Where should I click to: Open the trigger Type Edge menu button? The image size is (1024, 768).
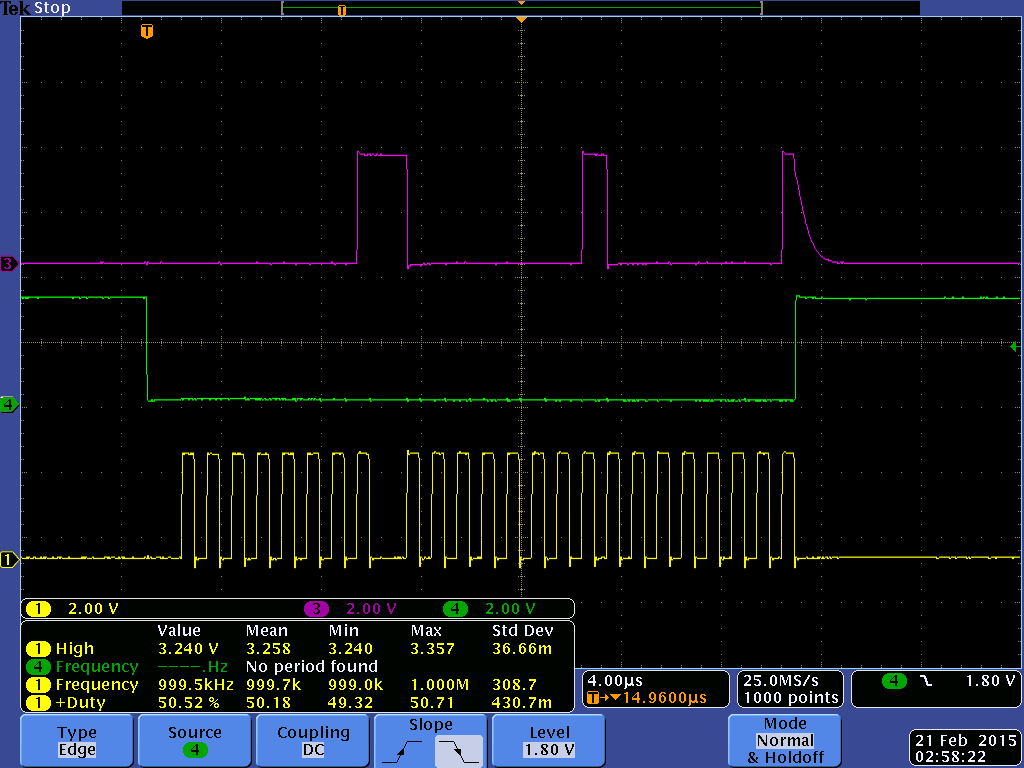76,741
